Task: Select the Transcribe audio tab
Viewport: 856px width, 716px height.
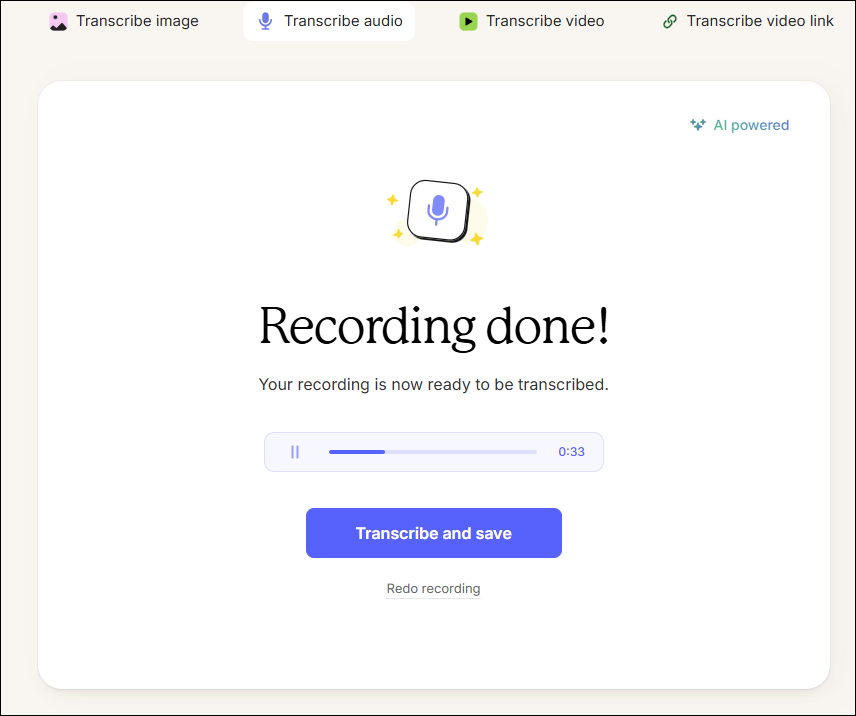Action: tap(329, 21)
